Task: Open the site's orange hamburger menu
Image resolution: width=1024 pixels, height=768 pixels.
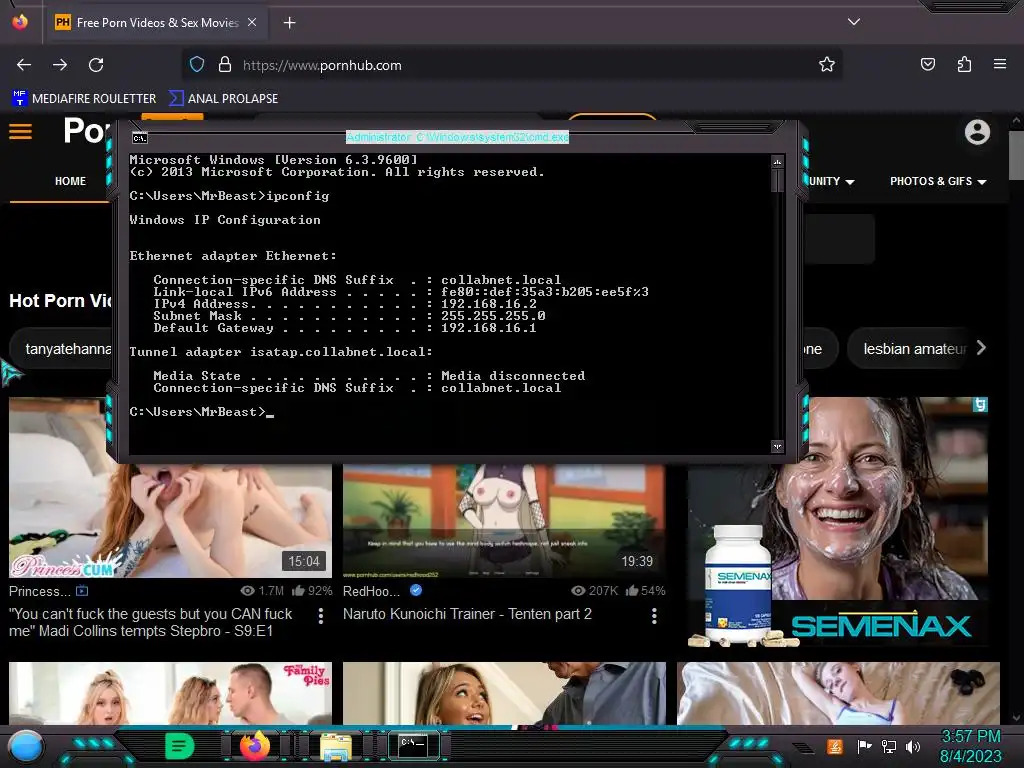Action: [x=20, y=132]
